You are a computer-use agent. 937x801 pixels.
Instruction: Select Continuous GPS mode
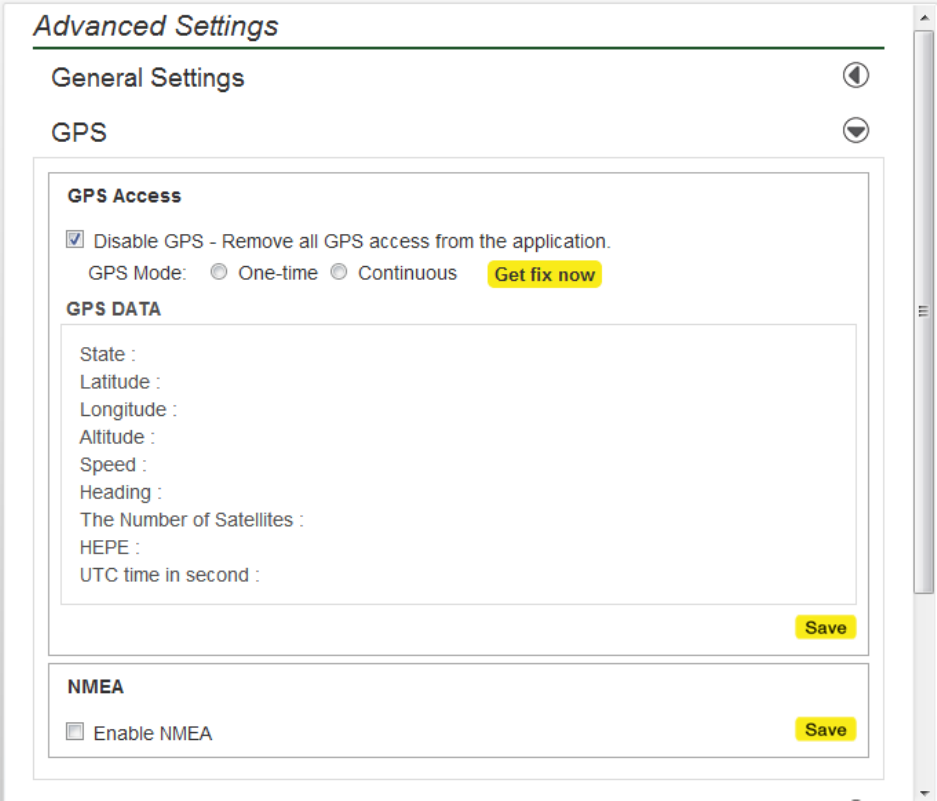click(x=339, y=272)
